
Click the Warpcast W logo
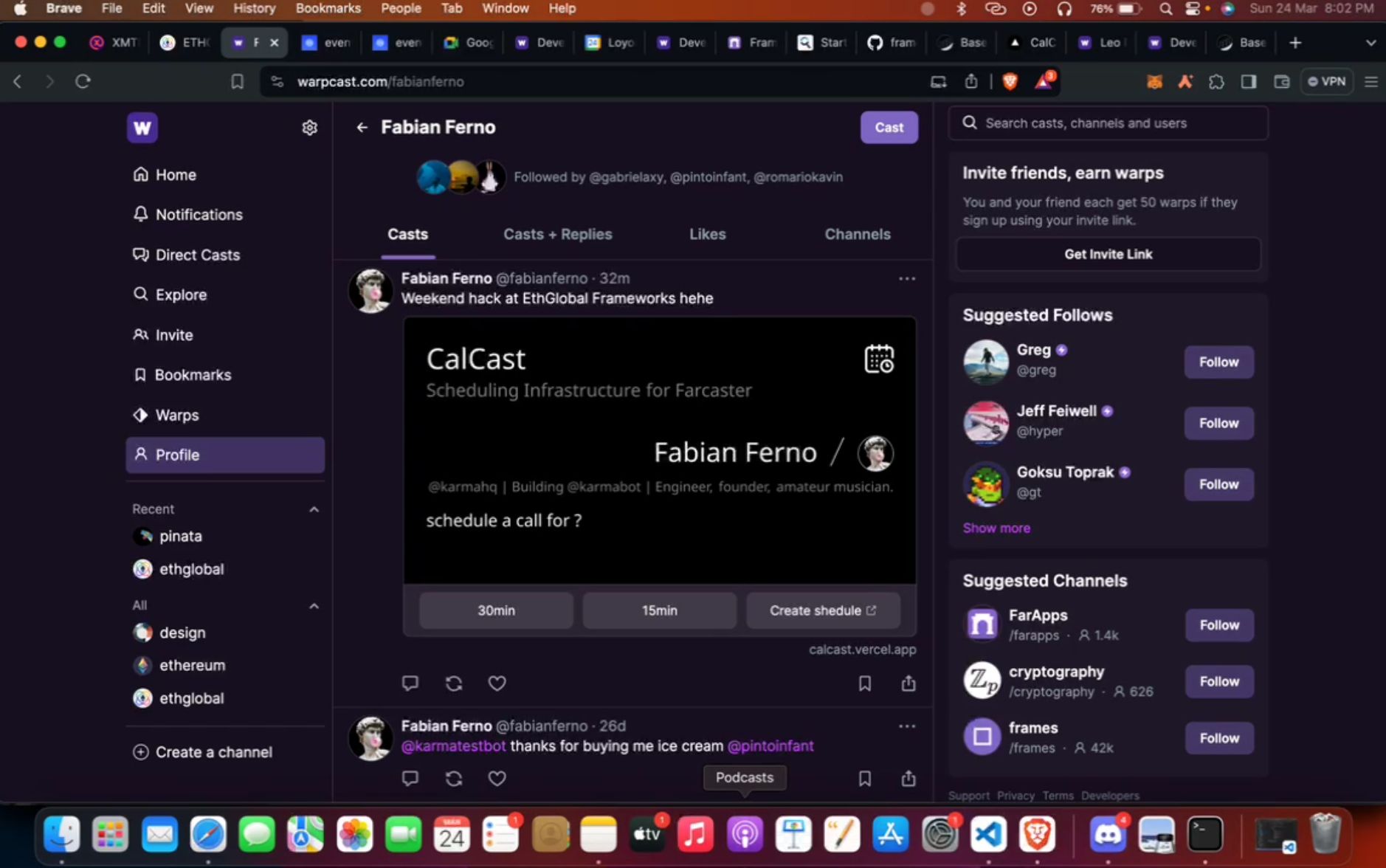click(x=142, y=128)
